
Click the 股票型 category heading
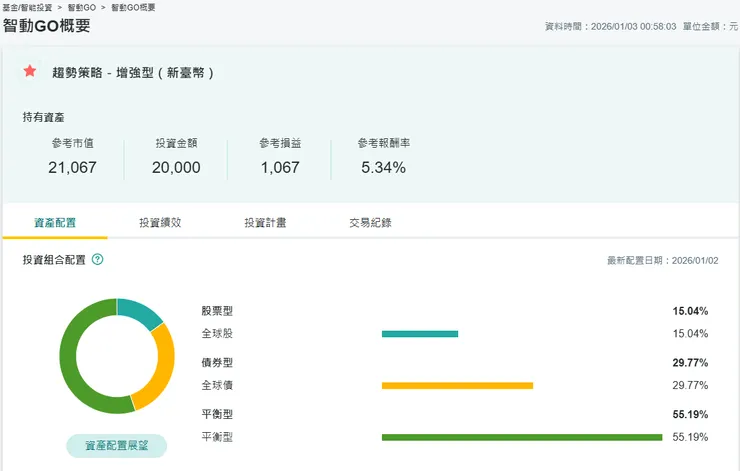217,311
